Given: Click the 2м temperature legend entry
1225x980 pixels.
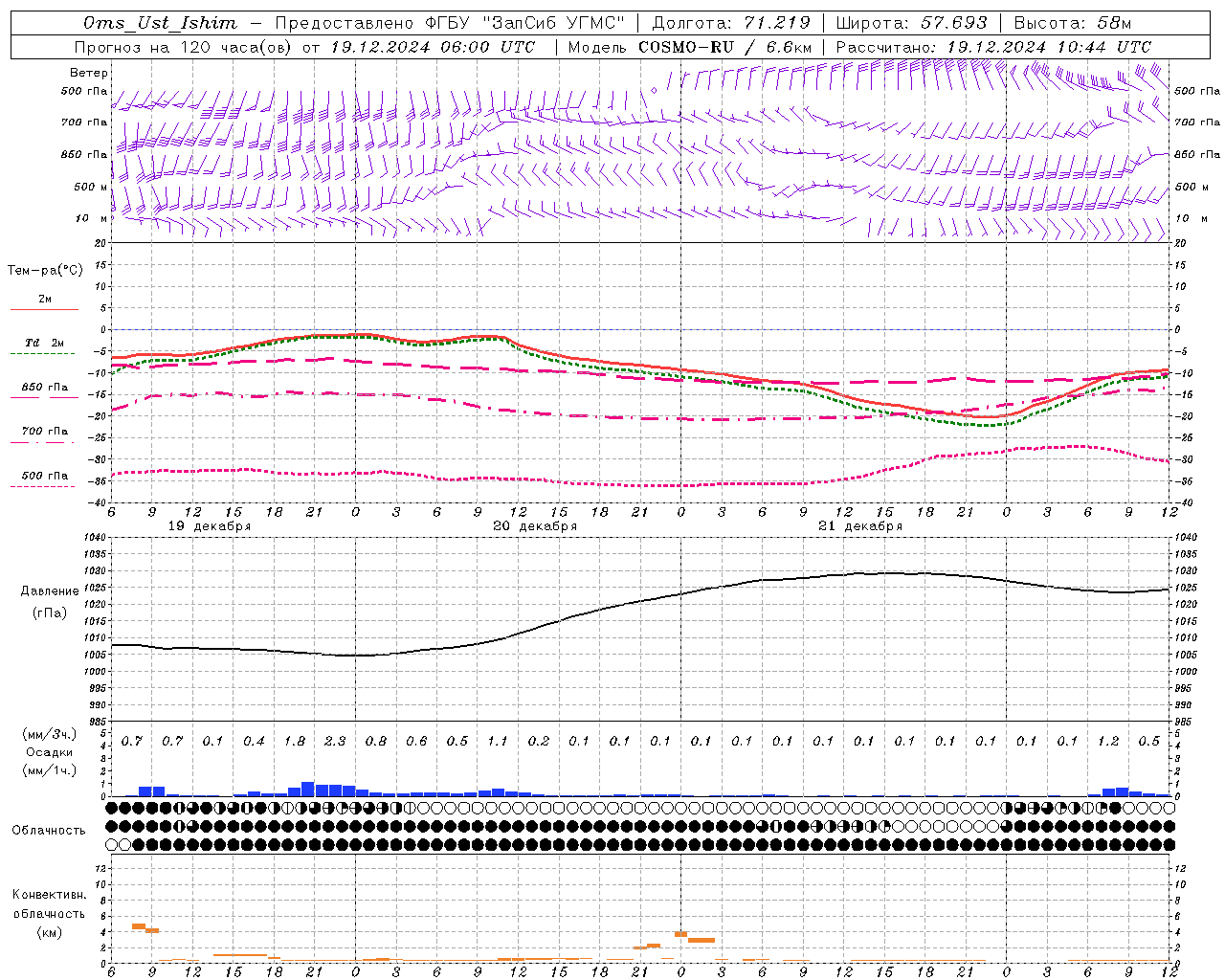Looking at the screenshot, I should click(x=45, y=299).
